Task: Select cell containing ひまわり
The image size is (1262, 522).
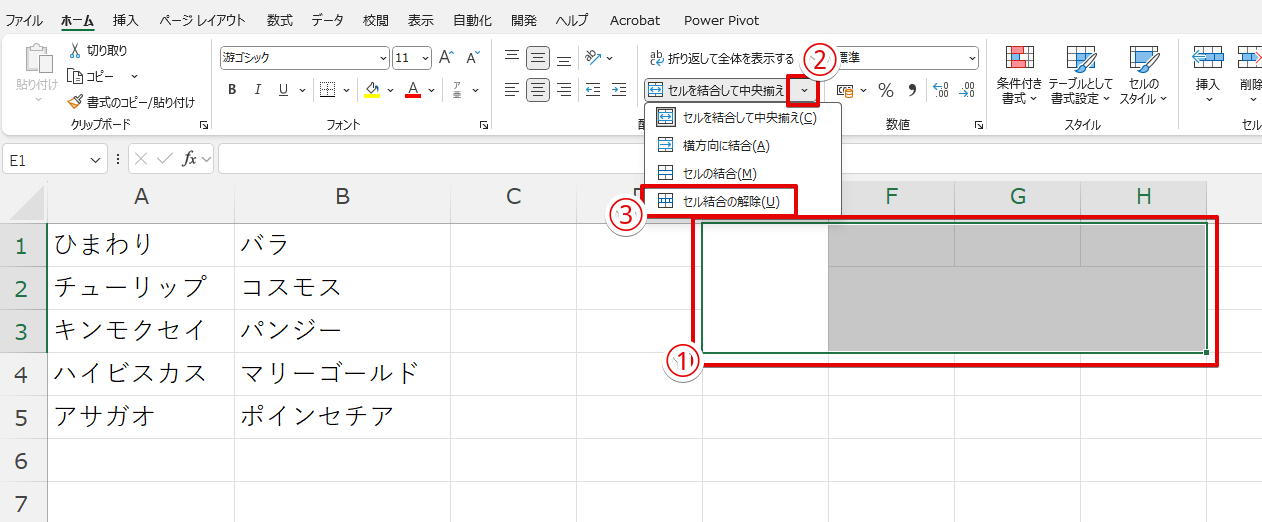Action: click(141, 244)
